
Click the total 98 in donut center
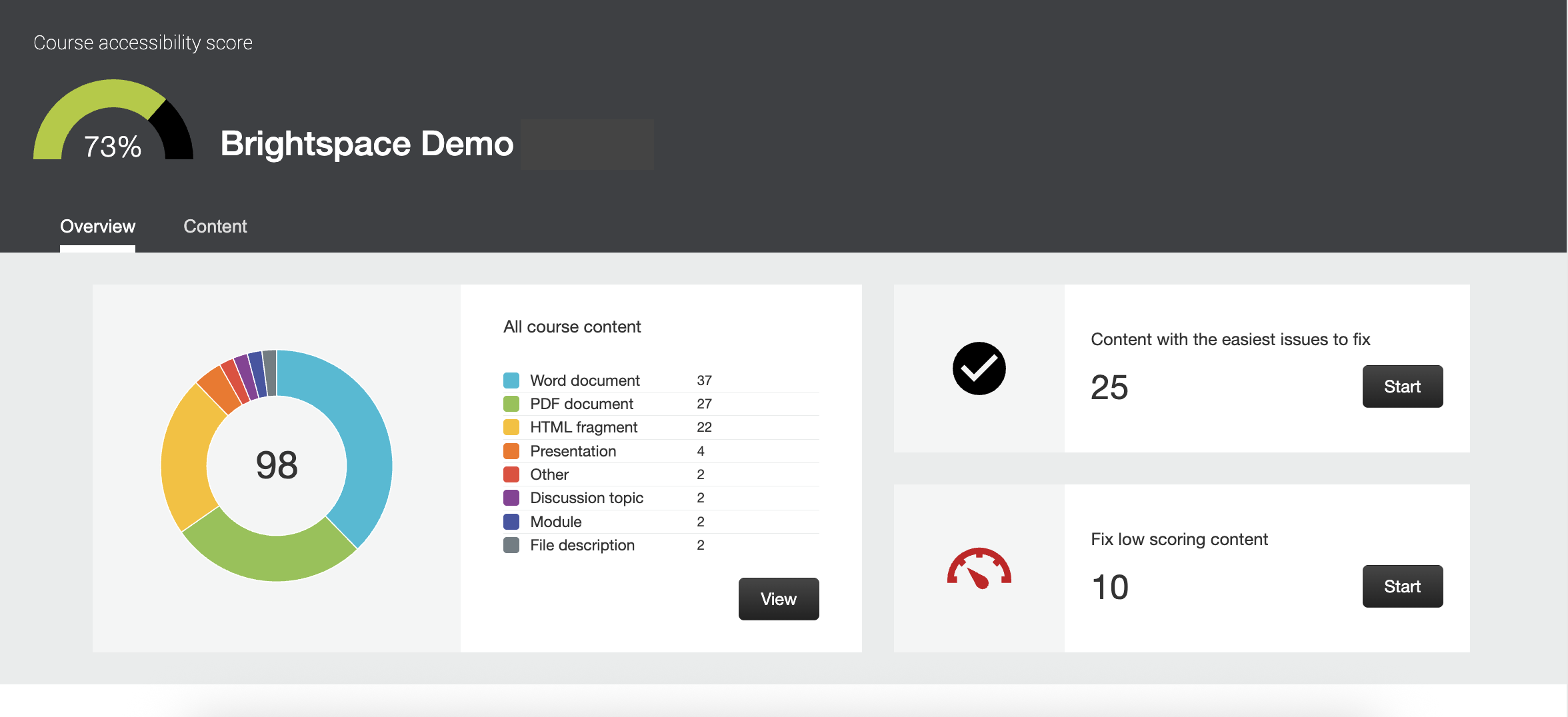pyautogui.click(x=277, y=465)
